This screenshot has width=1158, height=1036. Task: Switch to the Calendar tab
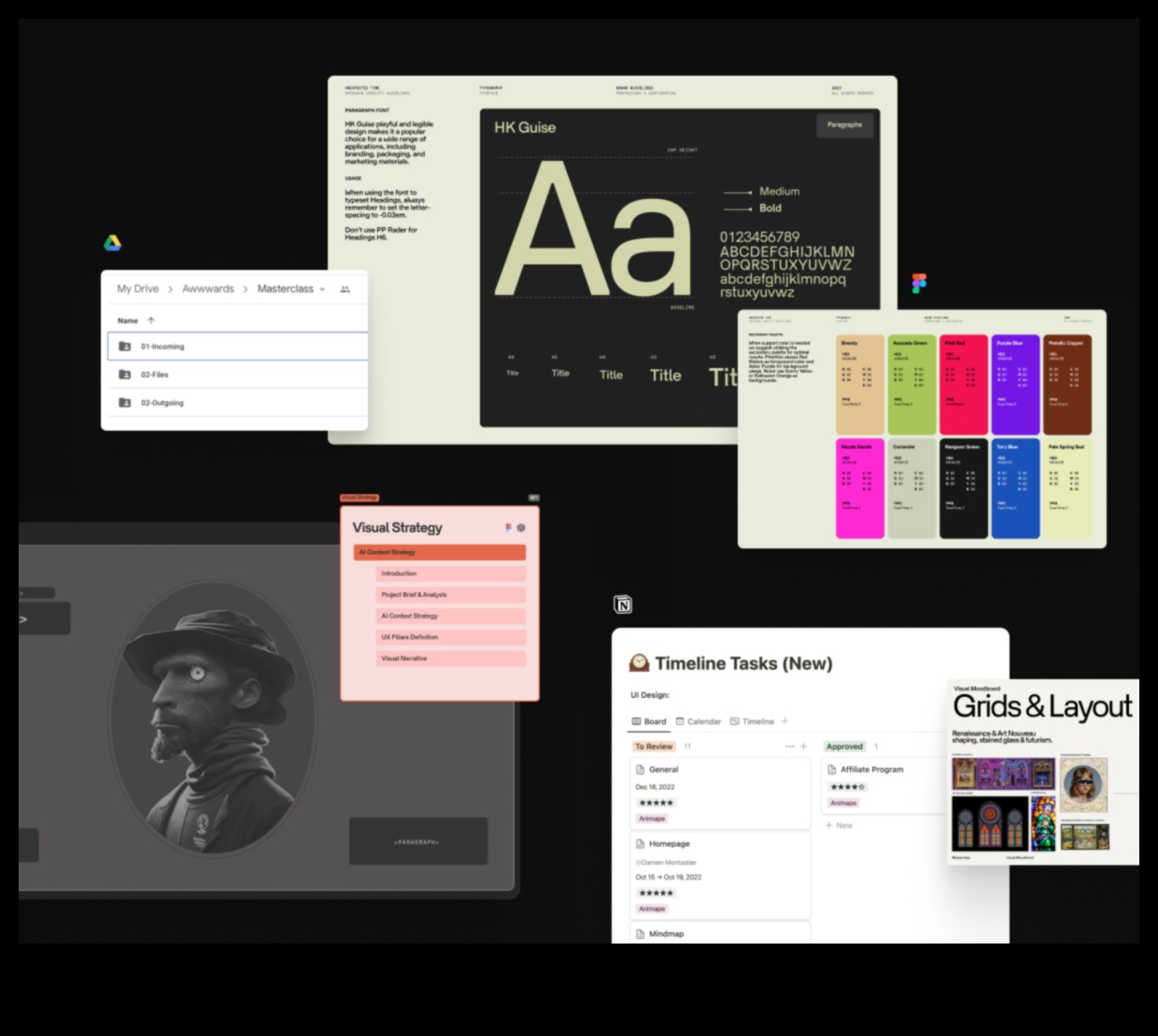point(702,721)
